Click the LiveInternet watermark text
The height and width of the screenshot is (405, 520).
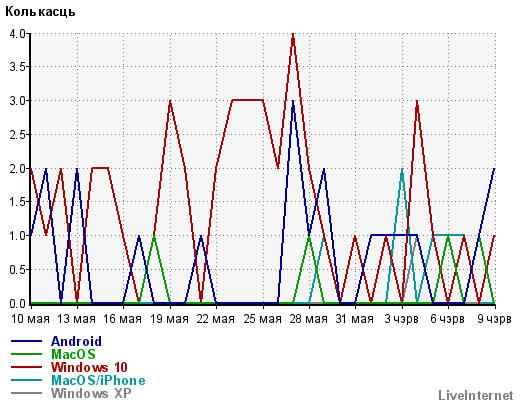tap(476, 396)
